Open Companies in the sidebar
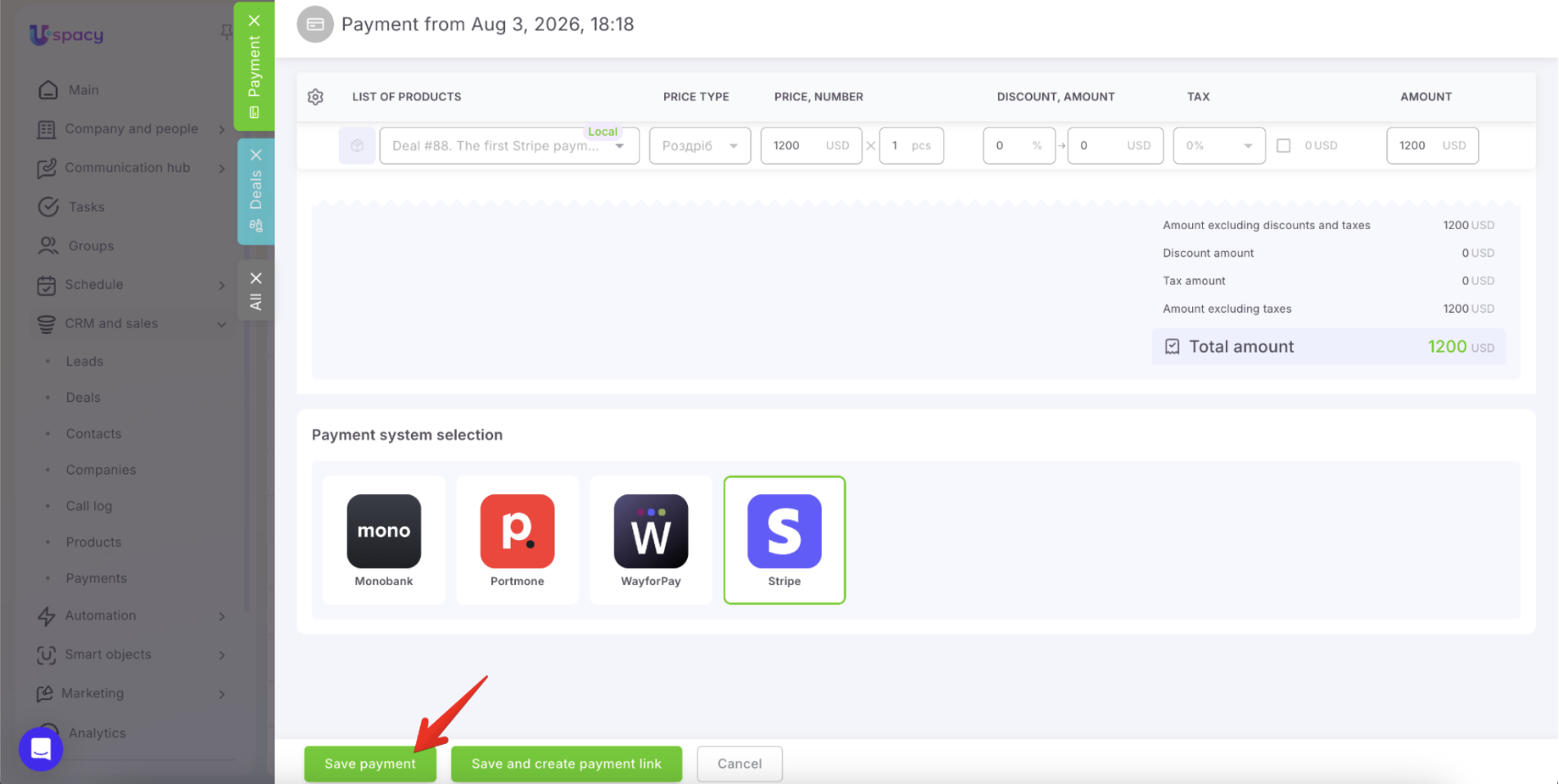The image size is (1559, 784). pyautogui.click(x=101, y=470)
